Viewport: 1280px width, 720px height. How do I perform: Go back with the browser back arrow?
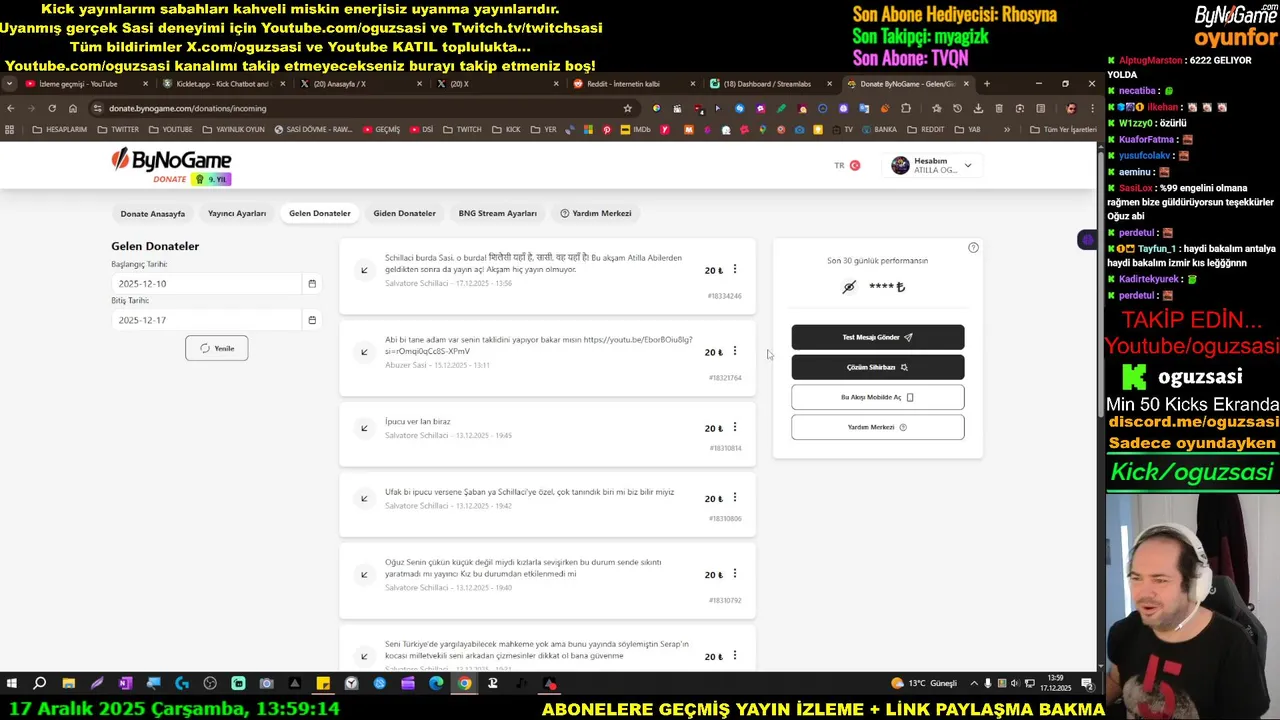(x=10, y=108)
